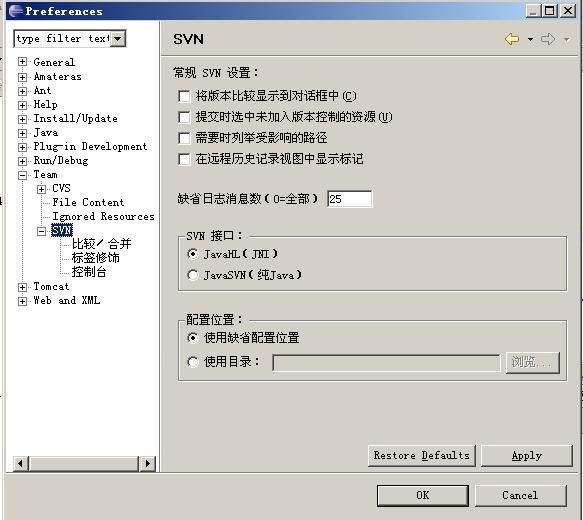The image size is (583, 520).
Task: Open the filter text dropdown arrow
Action: 117,39
